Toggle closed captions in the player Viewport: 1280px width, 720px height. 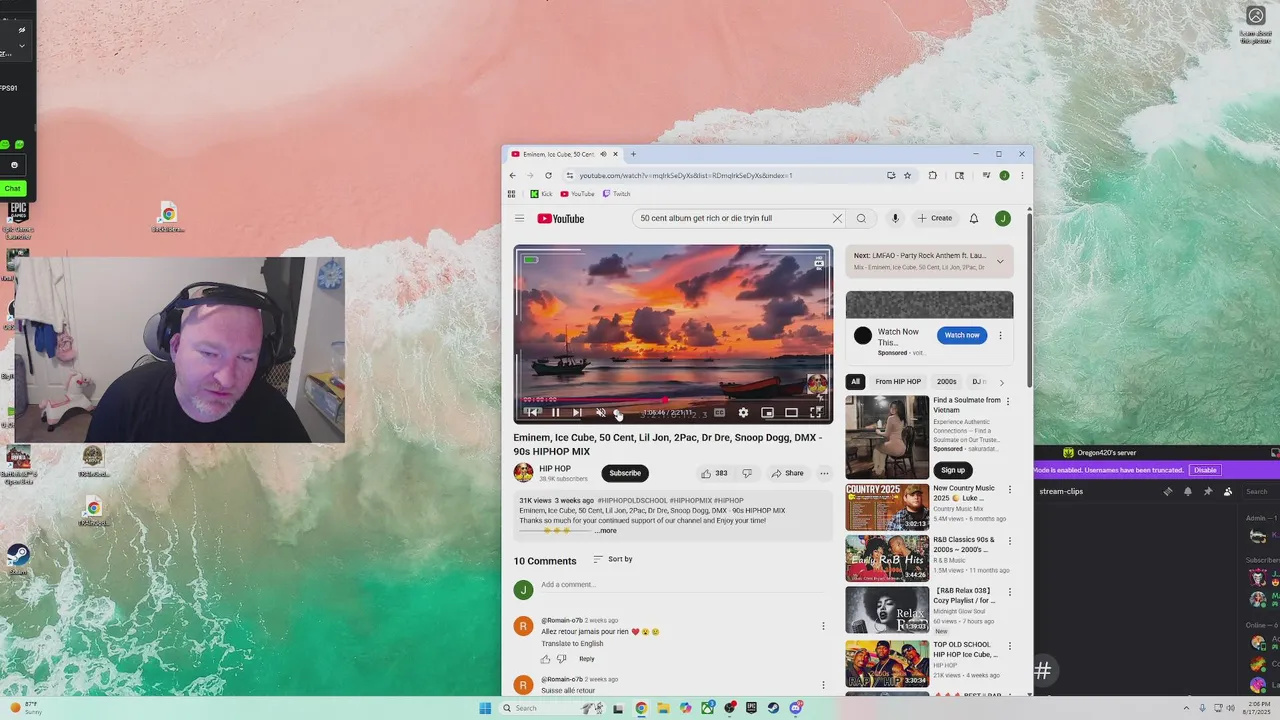tap(719, 412)
